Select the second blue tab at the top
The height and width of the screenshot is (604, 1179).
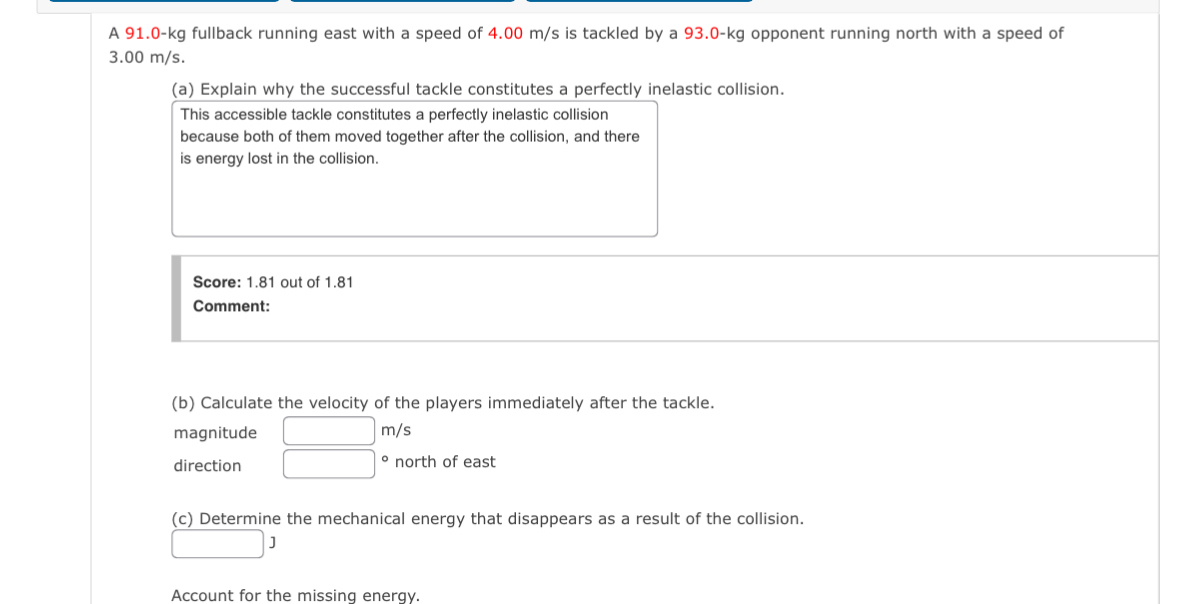point(400,3)
